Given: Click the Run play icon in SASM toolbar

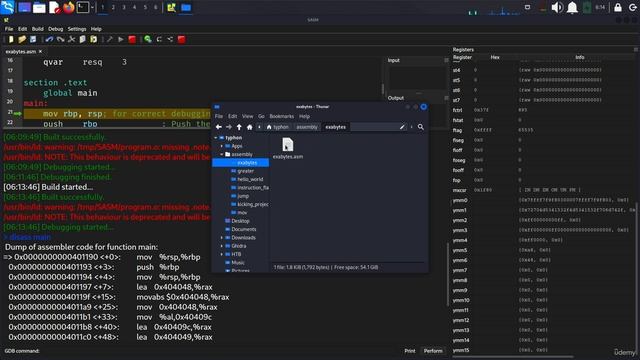Looking at the screenshot, I should pyautogui.click(x=121, y=39).
